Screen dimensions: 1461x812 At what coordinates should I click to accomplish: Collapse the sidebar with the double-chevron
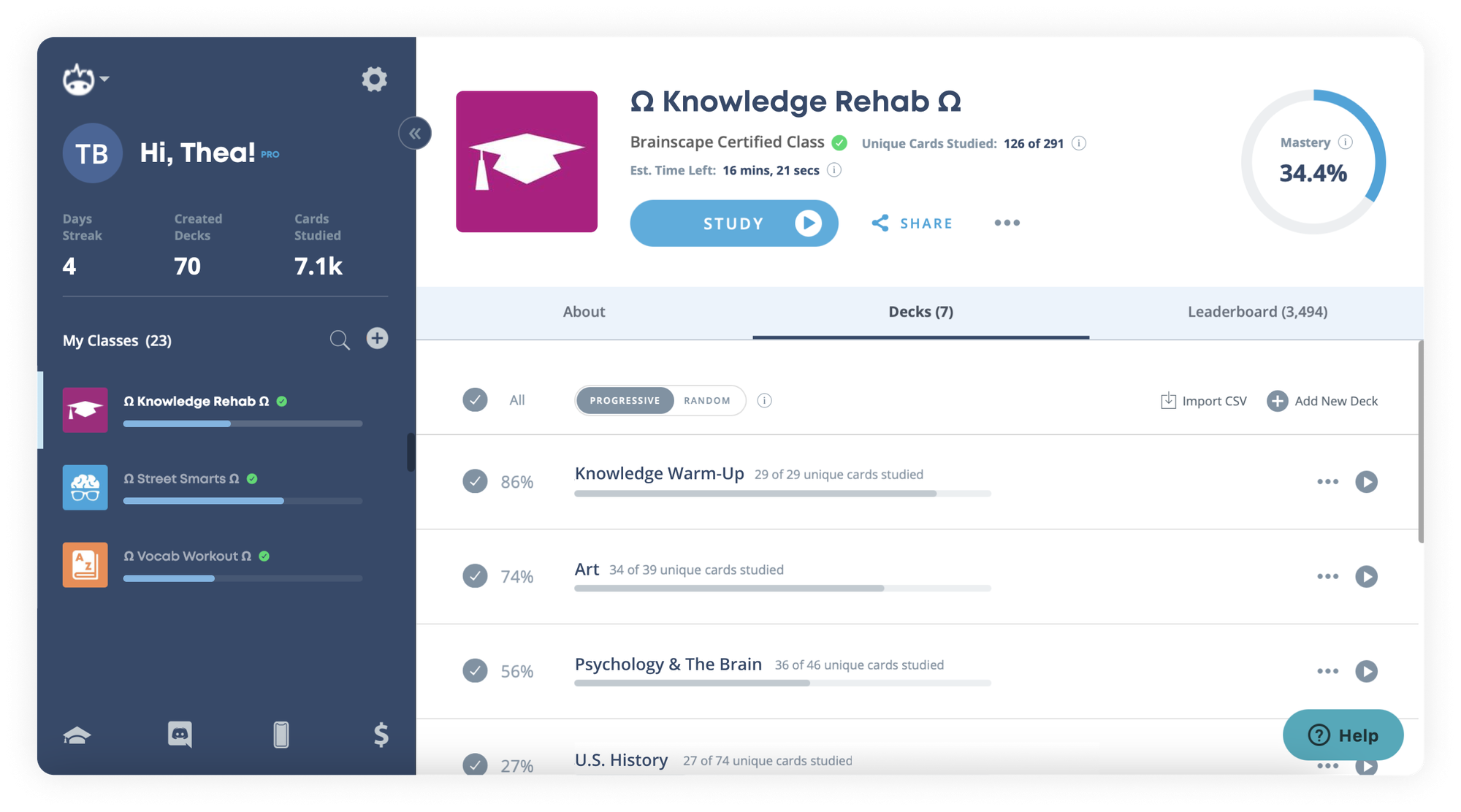coord(415,133)
